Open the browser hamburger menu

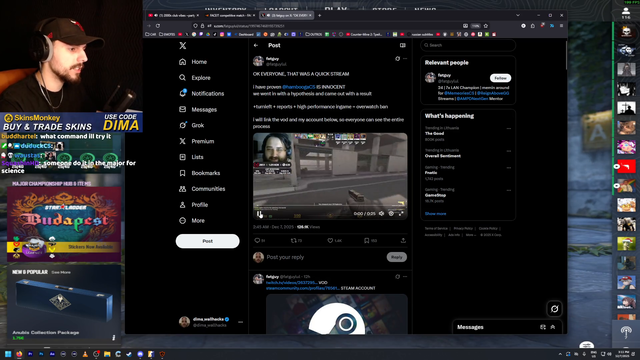click(561, 26)
